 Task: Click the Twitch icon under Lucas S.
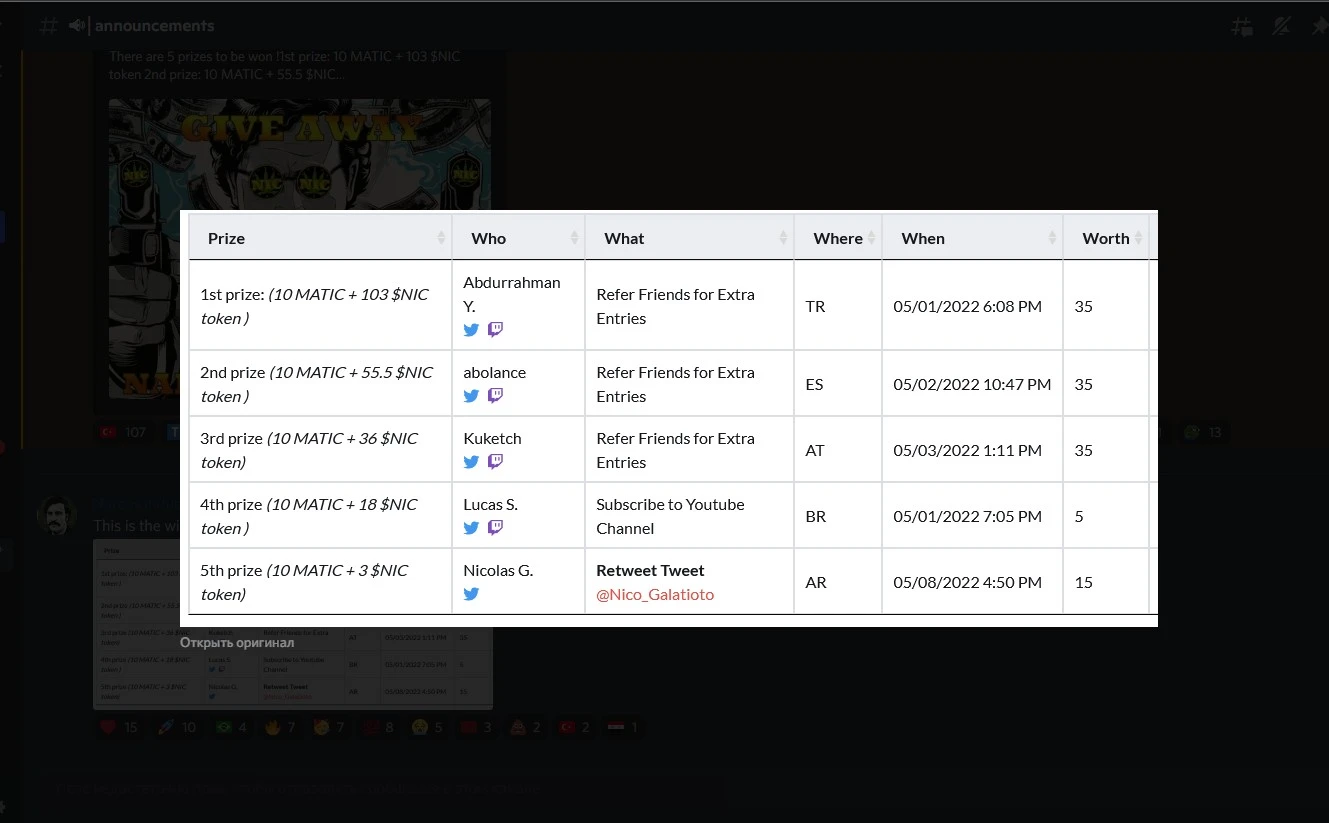(495, 528)
